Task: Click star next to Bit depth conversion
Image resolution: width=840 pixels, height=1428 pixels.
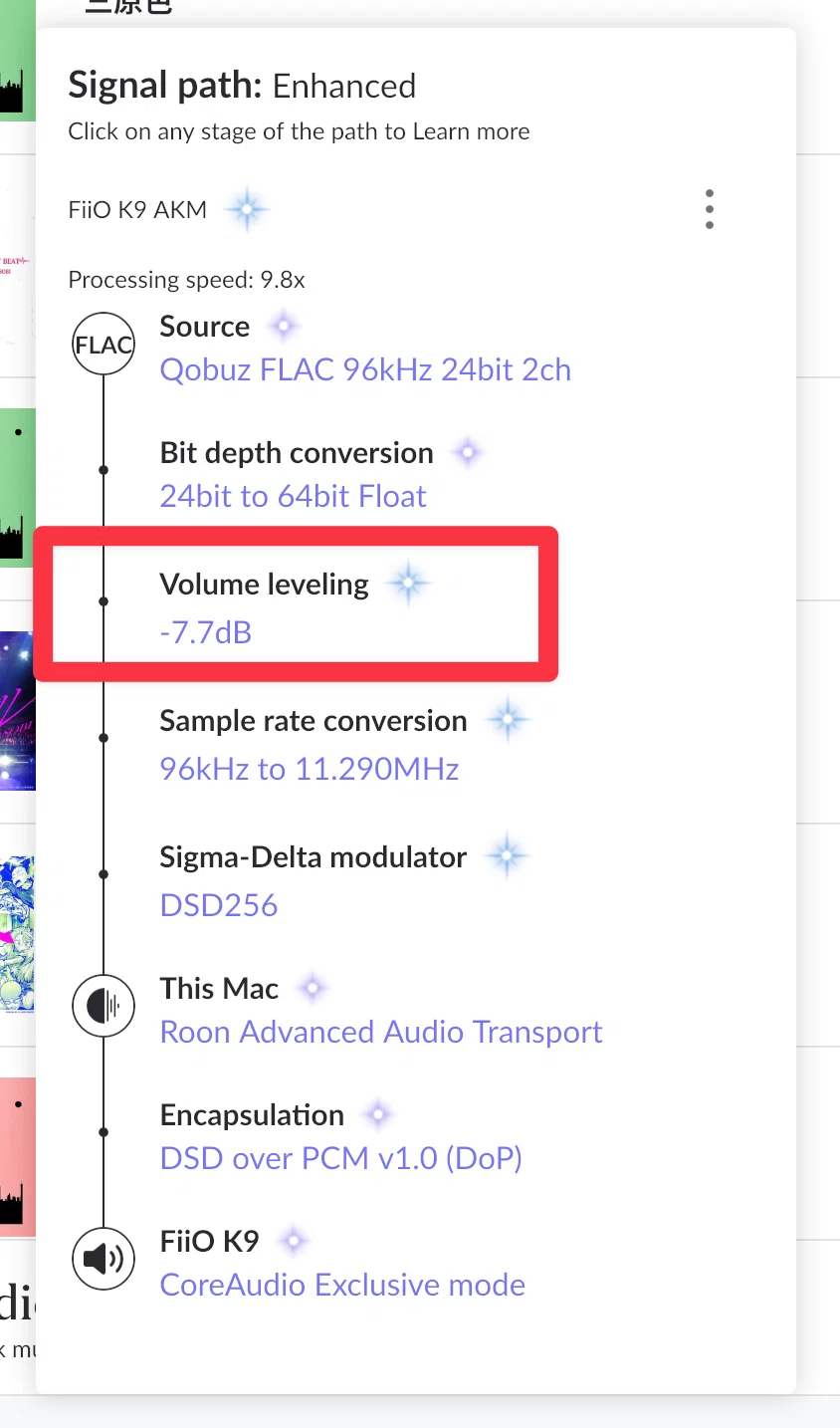Action: coord(467,453)
